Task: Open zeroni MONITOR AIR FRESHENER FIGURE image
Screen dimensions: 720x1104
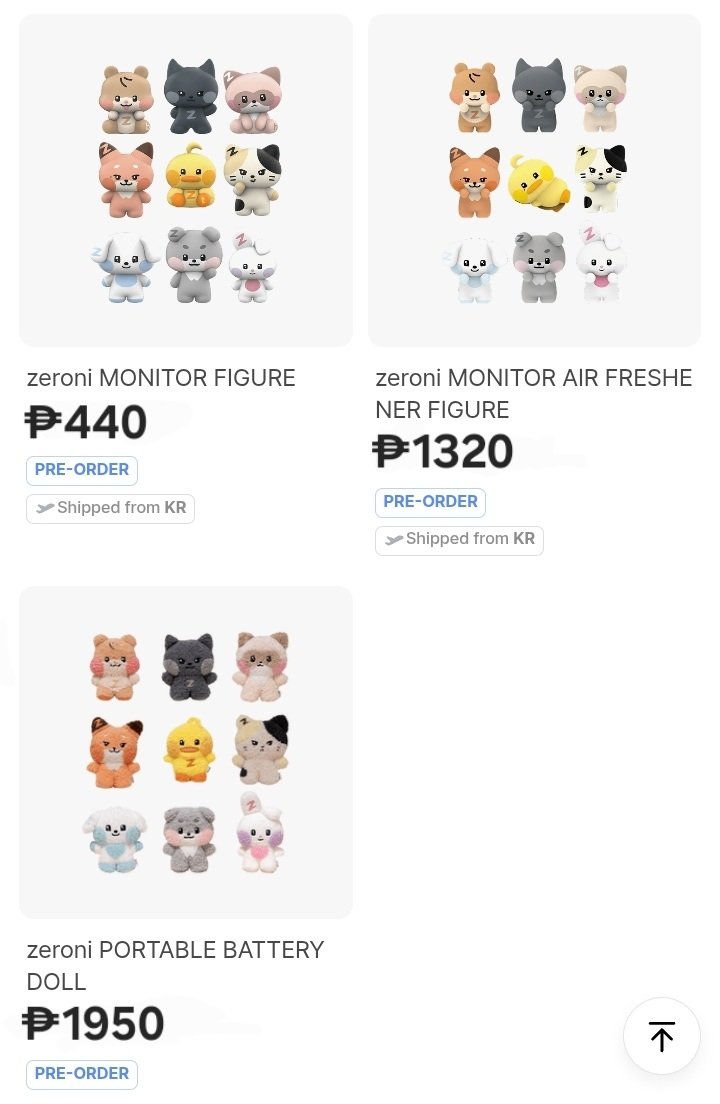Action: coord(534,180)
